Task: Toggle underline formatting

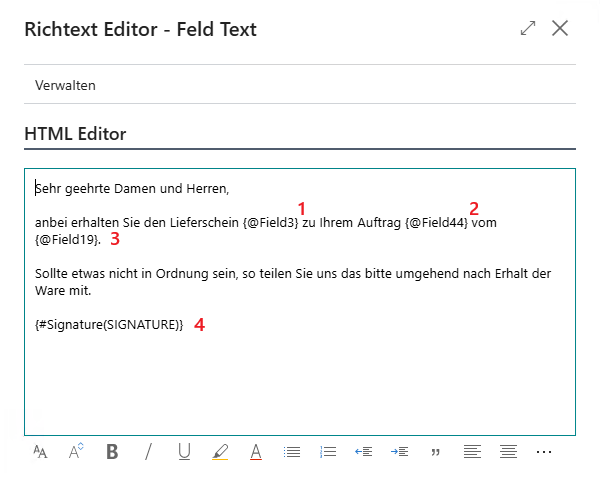Action: 184,452
